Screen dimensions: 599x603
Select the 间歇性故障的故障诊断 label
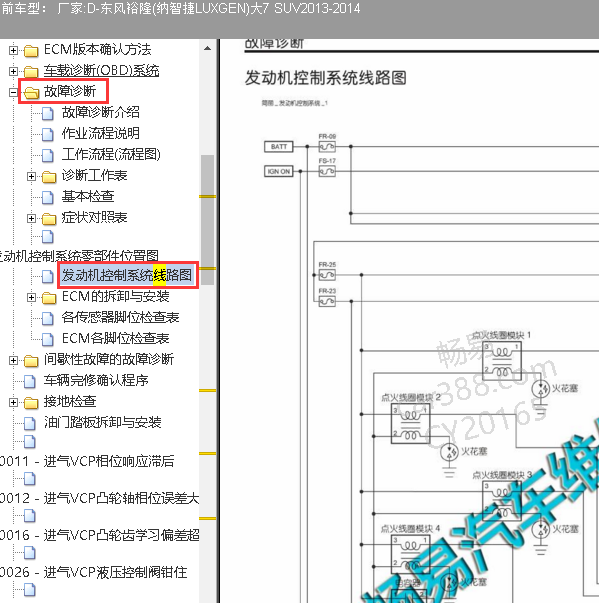point(109,360)
